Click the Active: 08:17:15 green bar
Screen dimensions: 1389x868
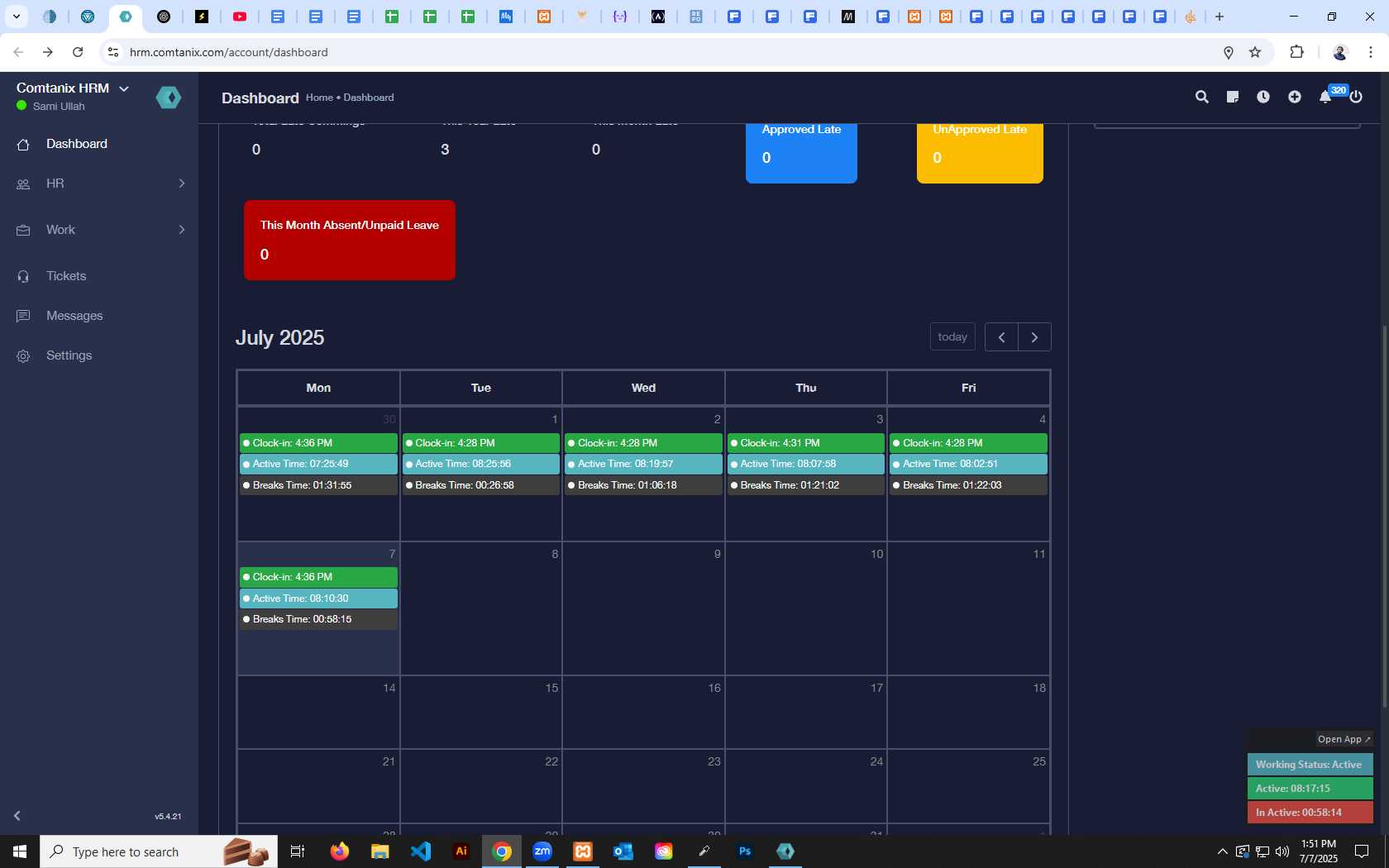click(x=1310, y=789)
